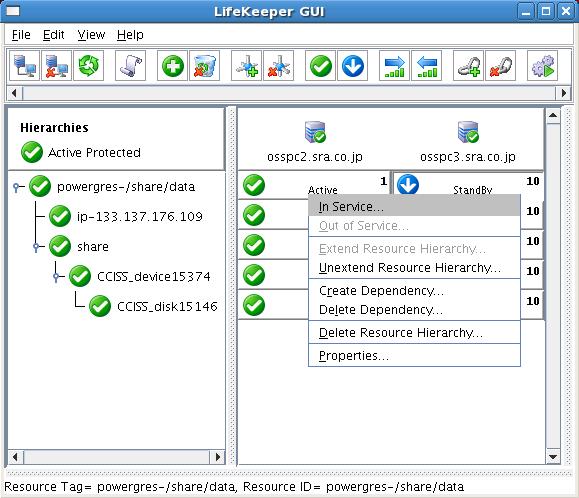The width and height of the screenshot is (579, 498).
Task: Collapse the powergres-/share/data tree node
Action: point(16,187)
